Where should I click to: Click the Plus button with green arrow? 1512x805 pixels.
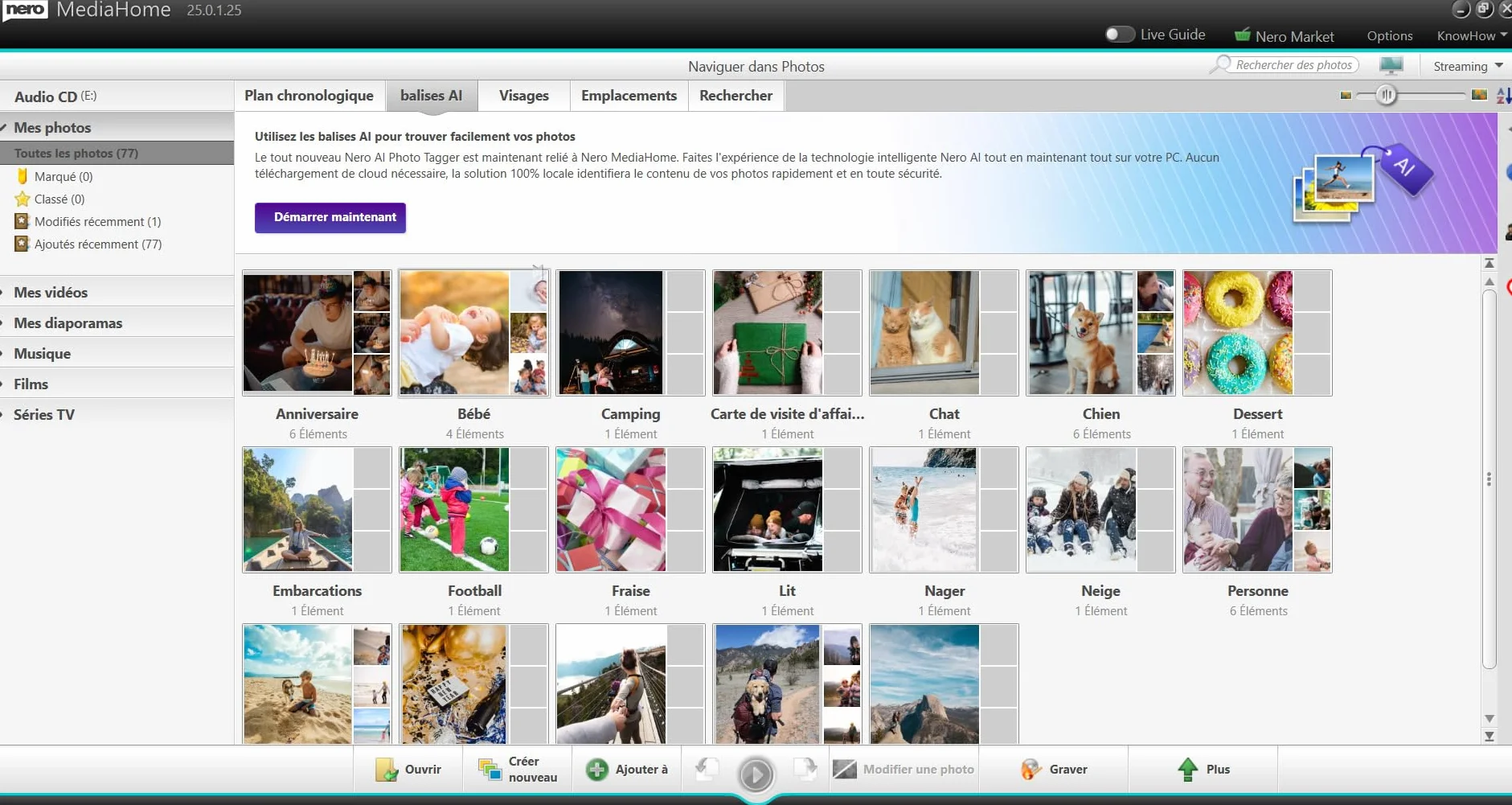pyautogui.click(x=1203, y=770)
